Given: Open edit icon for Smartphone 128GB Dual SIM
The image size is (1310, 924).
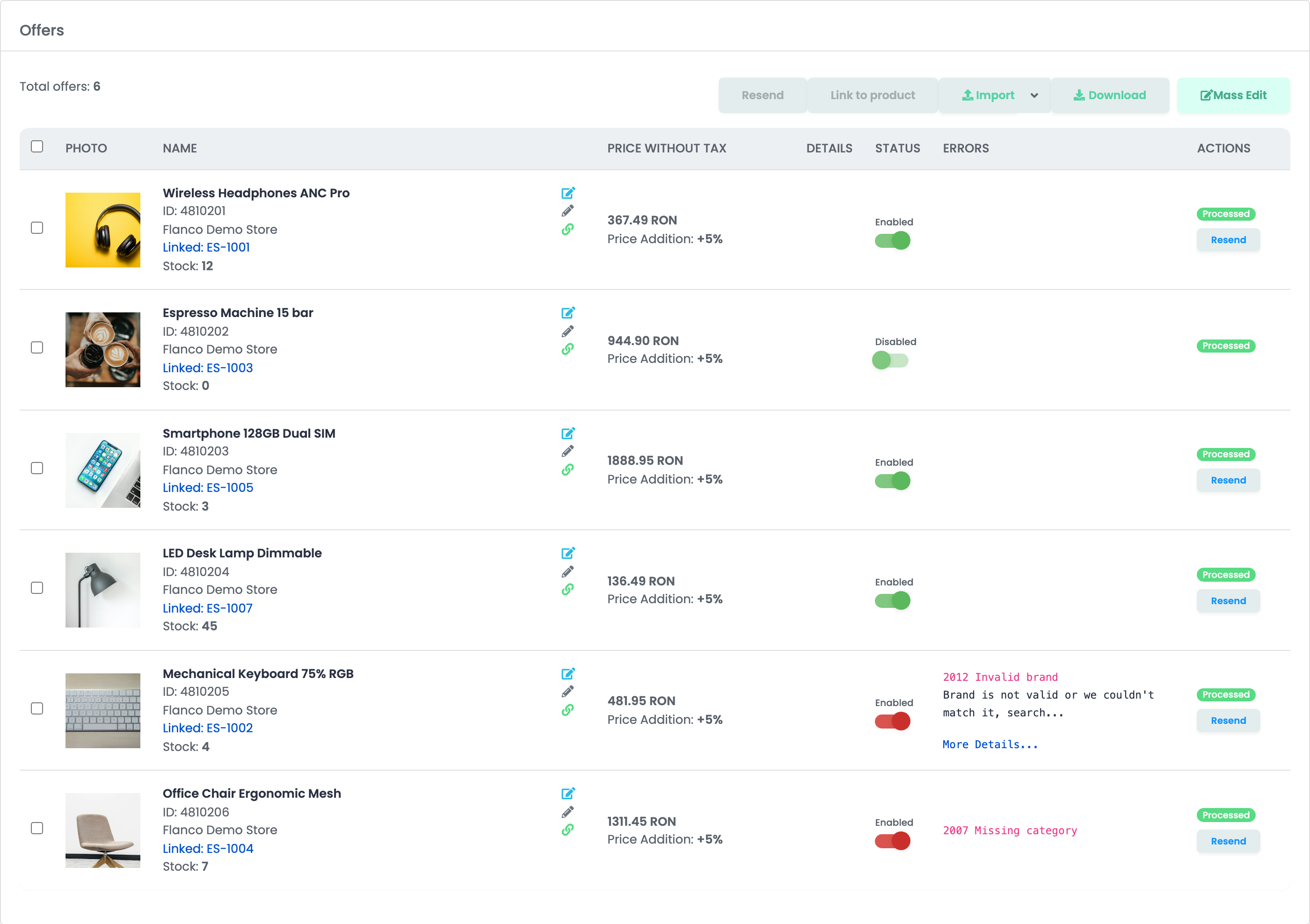Looking at the screenshot, I should pos(568,433).
